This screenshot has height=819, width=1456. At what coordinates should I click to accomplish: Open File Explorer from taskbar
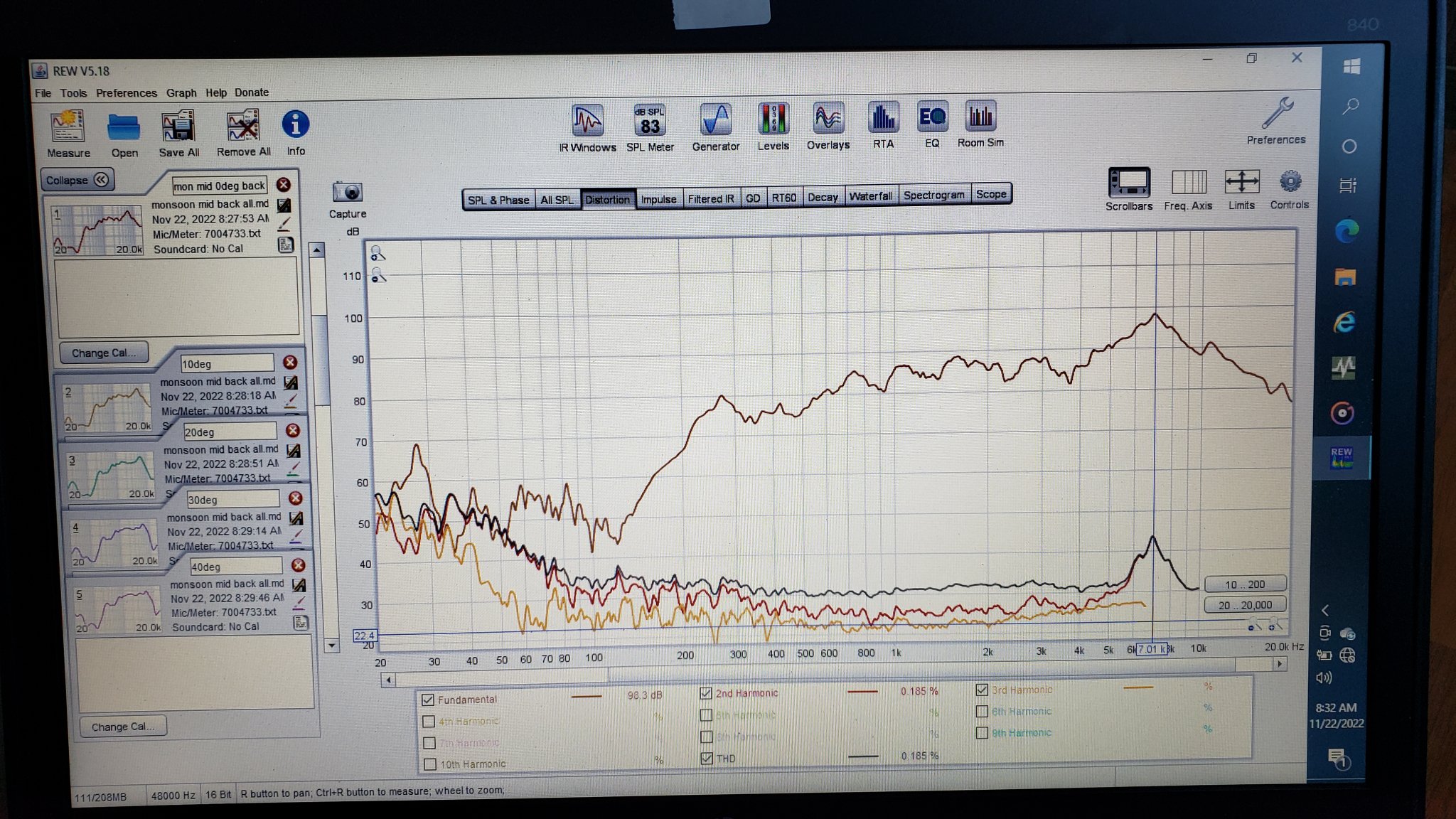[x=1345, y=277]
